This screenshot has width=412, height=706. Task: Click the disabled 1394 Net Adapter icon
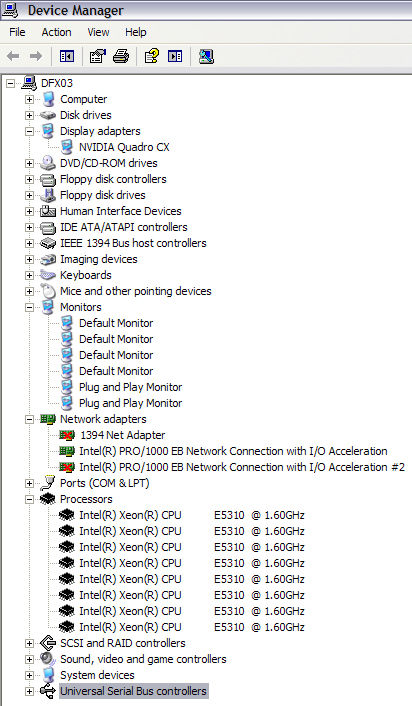point(67,435)
